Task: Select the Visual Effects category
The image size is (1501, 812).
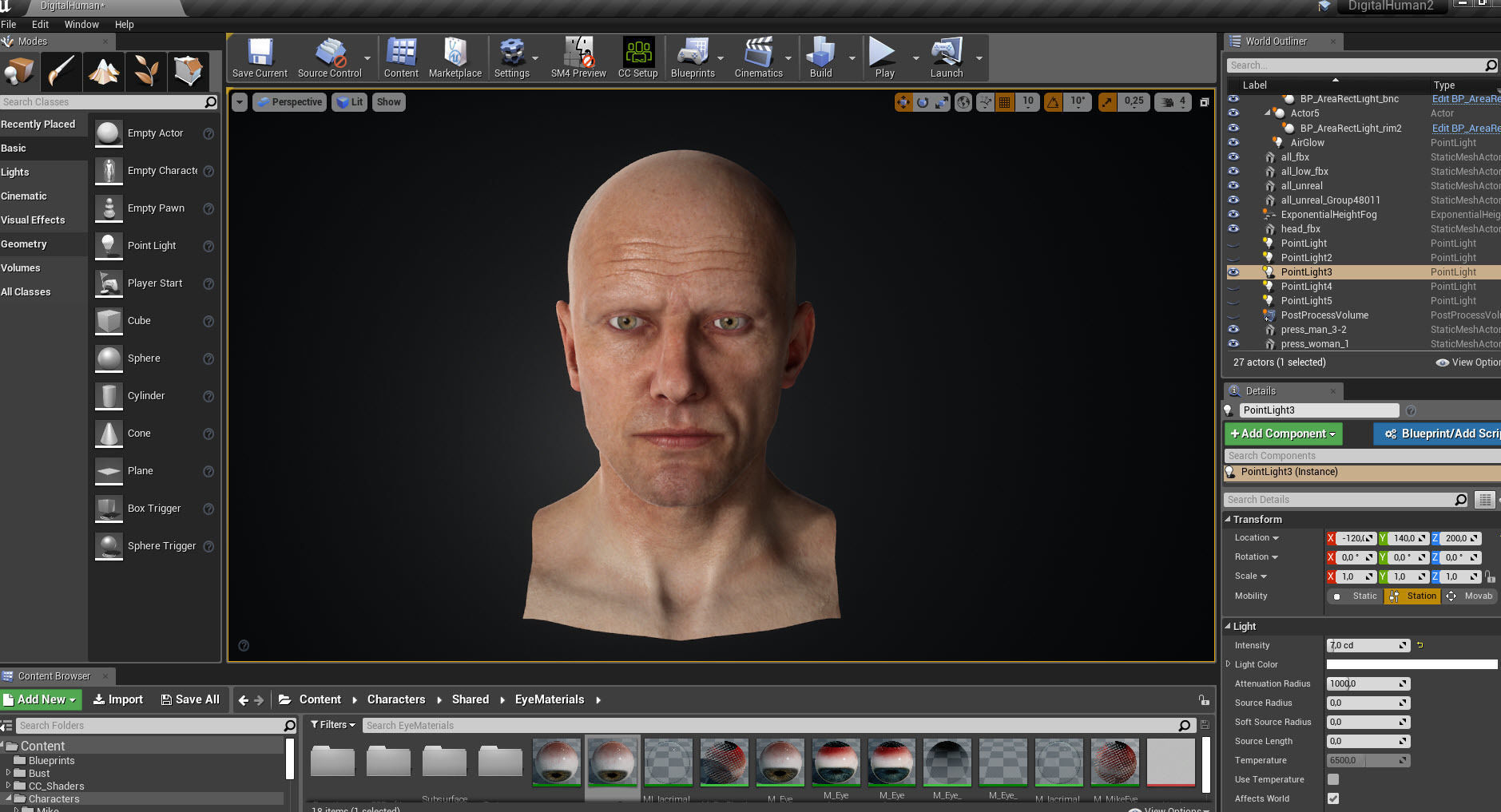Action: pyautogui.click(x=43, y=220)
